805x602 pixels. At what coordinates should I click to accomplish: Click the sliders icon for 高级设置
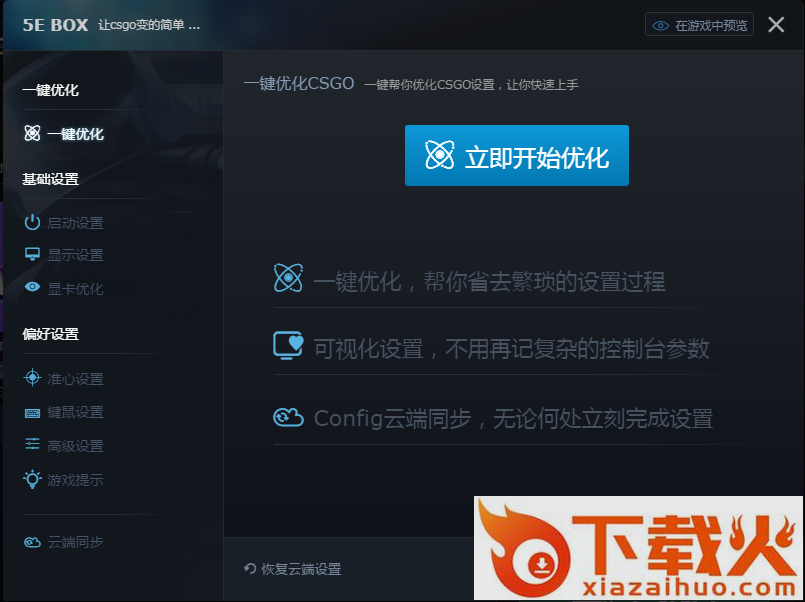pos(32,445)
